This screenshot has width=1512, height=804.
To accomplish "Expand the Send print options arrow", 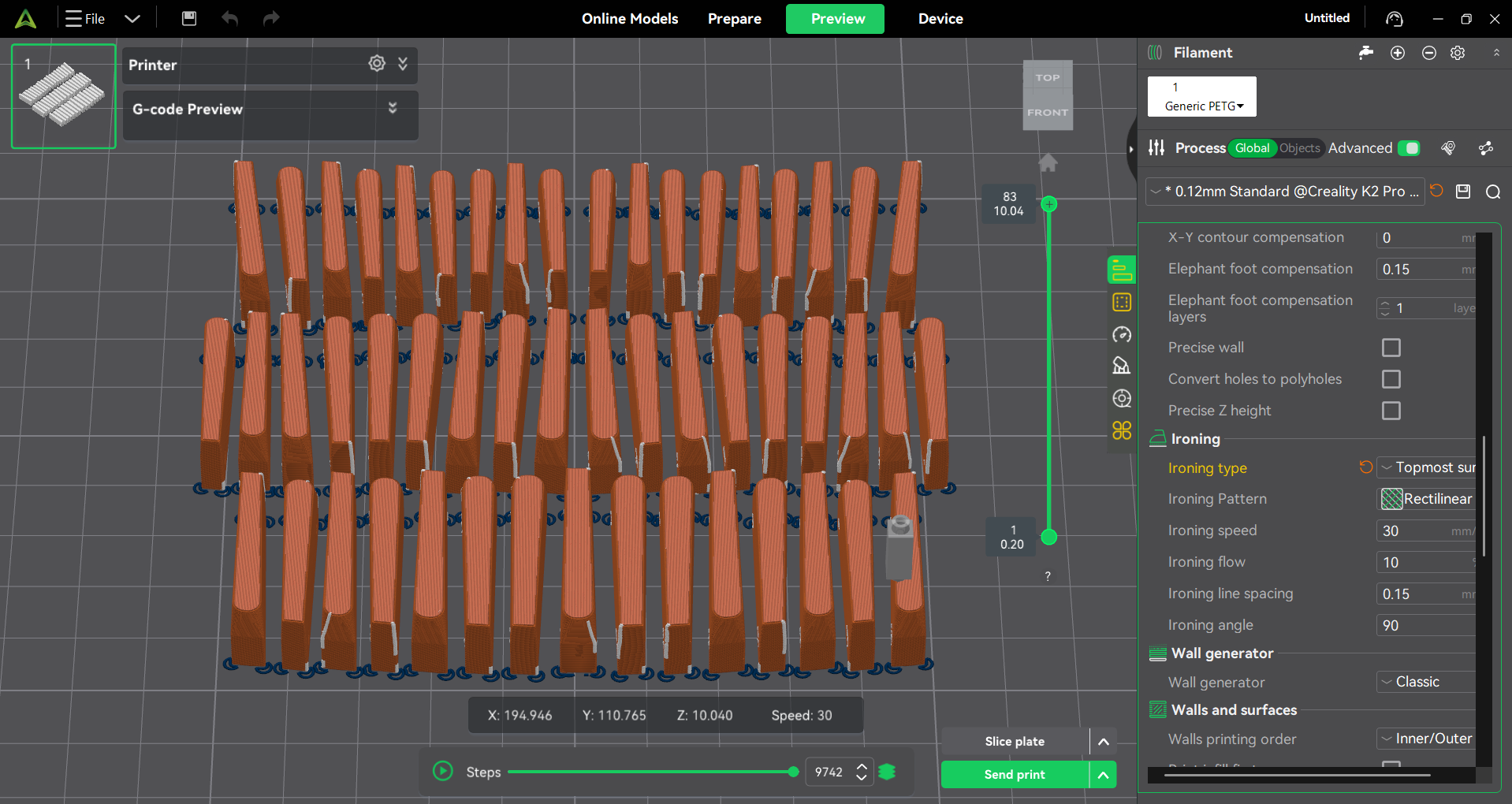I will pyautogui.click(x=1104, y=775).
